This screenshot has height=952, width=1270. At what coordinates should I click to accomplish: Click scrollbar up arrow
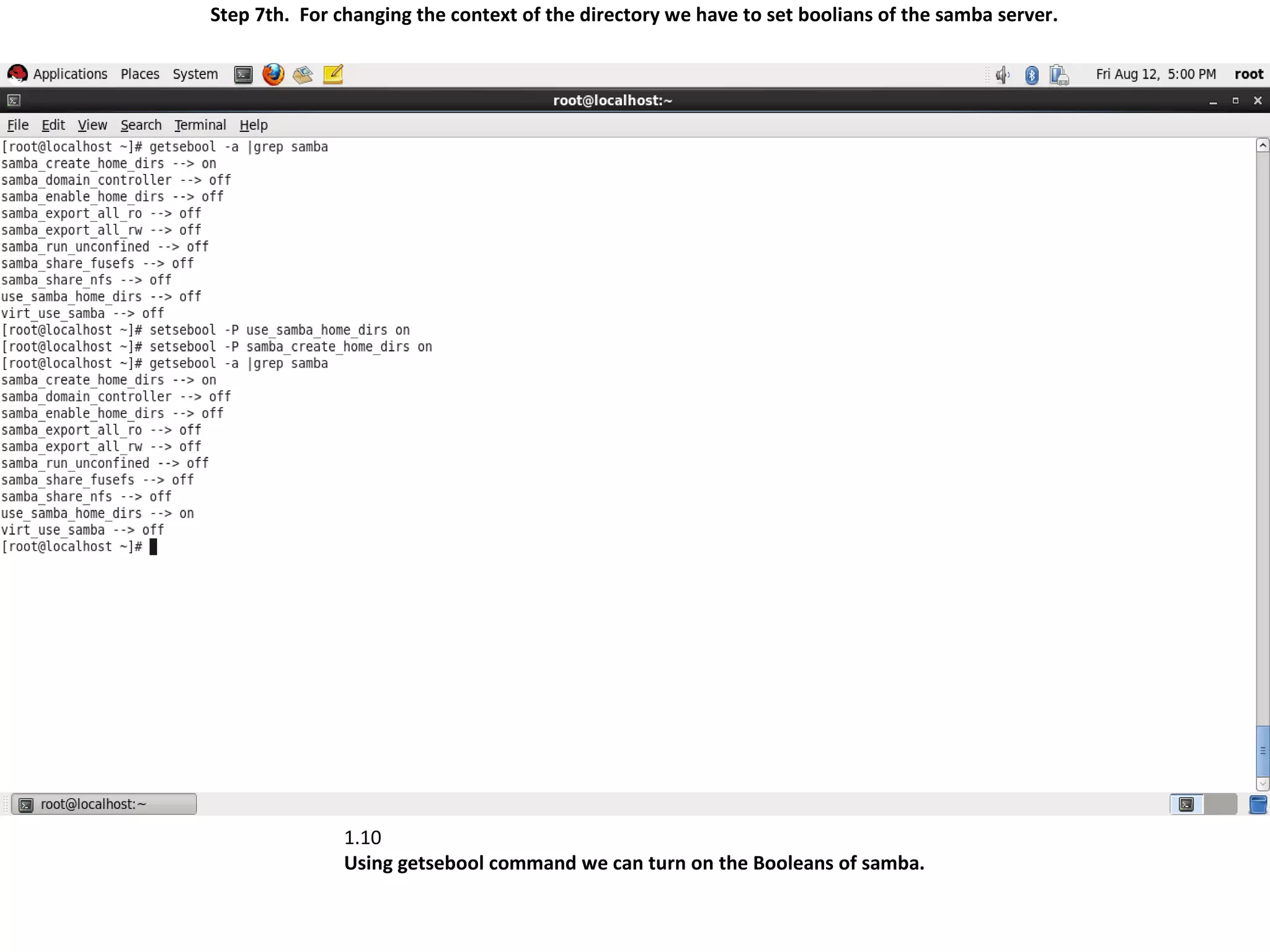pos(1263,146)
